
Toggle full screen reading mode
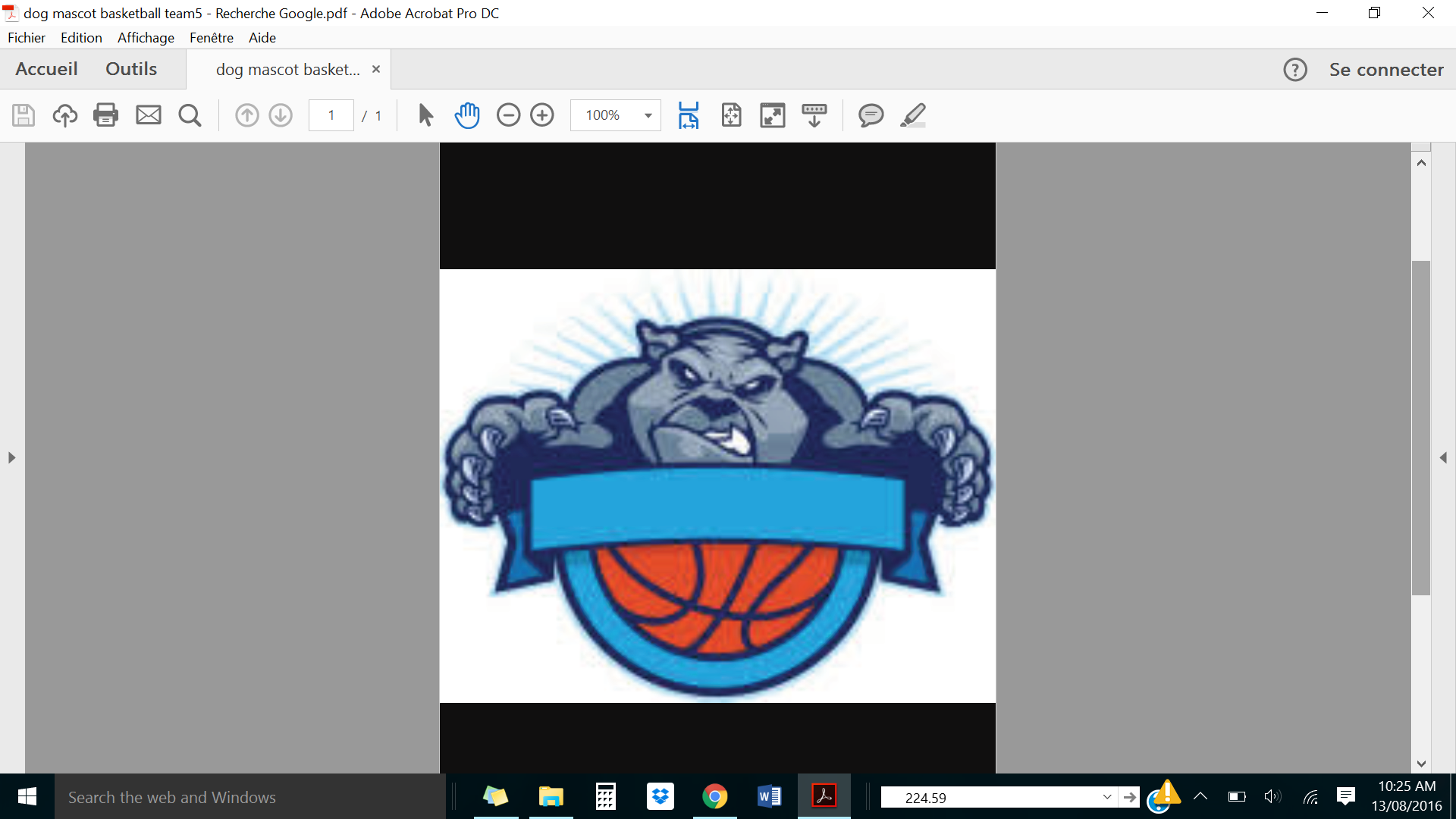[x=773, y=115]
